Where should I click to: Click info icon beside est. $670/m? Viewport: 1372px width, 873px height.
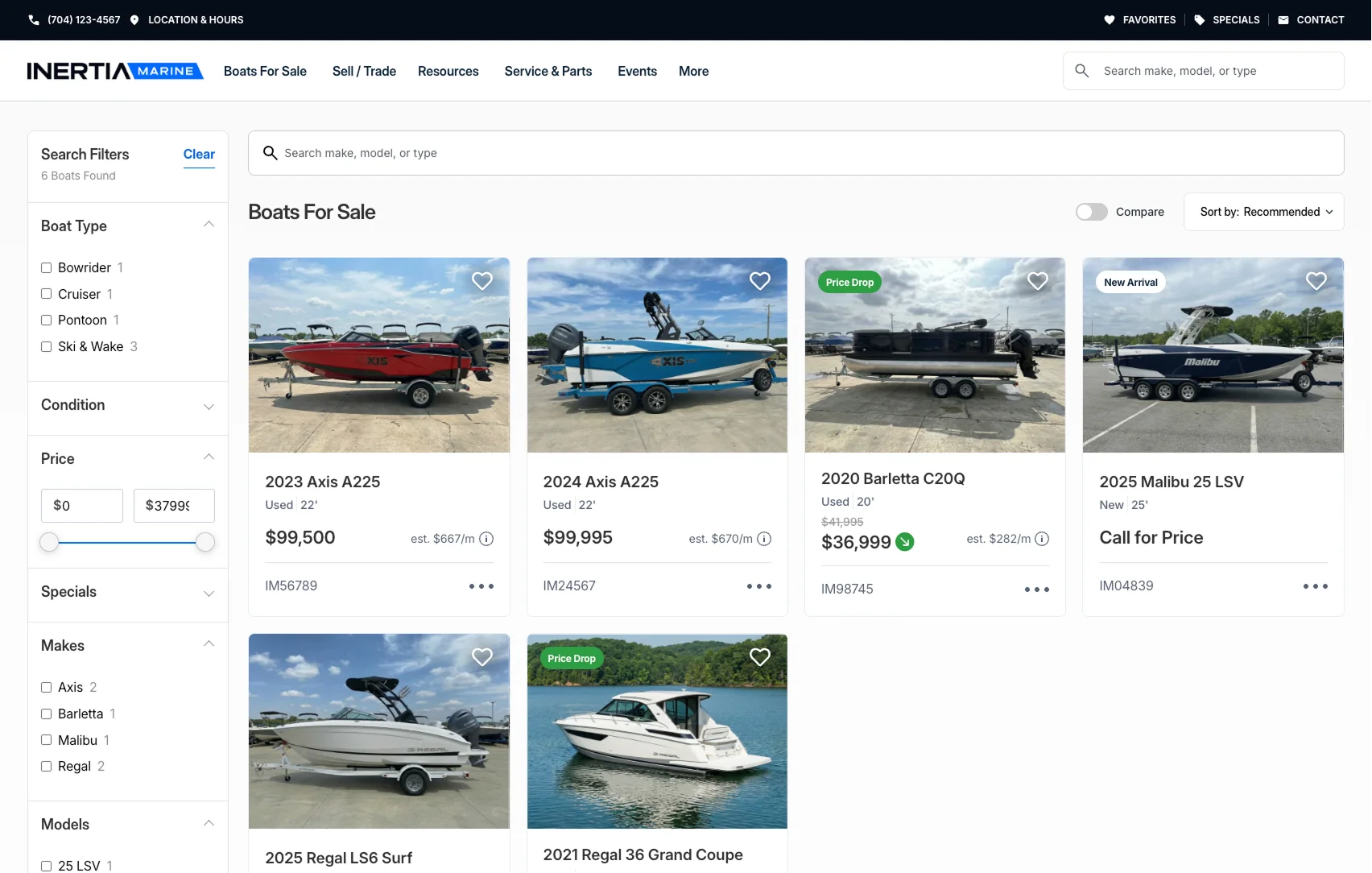tap(764, 539)
